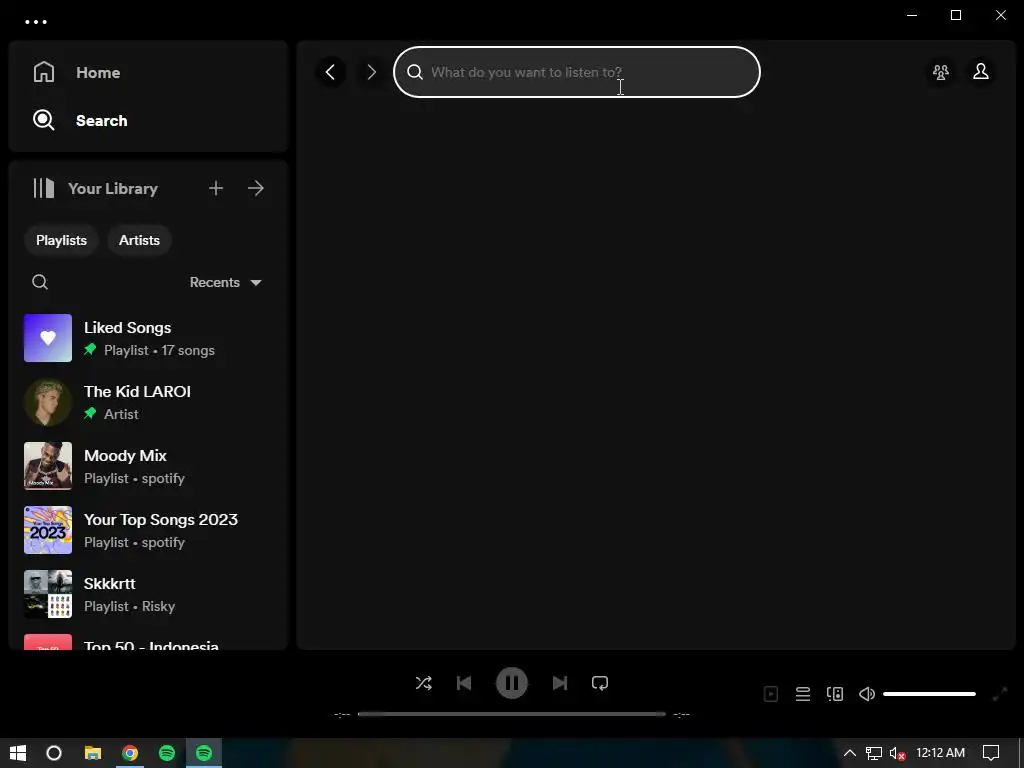Show hidden system tray icons
The image size is (1024, 768).
click(x=850, y=753)
